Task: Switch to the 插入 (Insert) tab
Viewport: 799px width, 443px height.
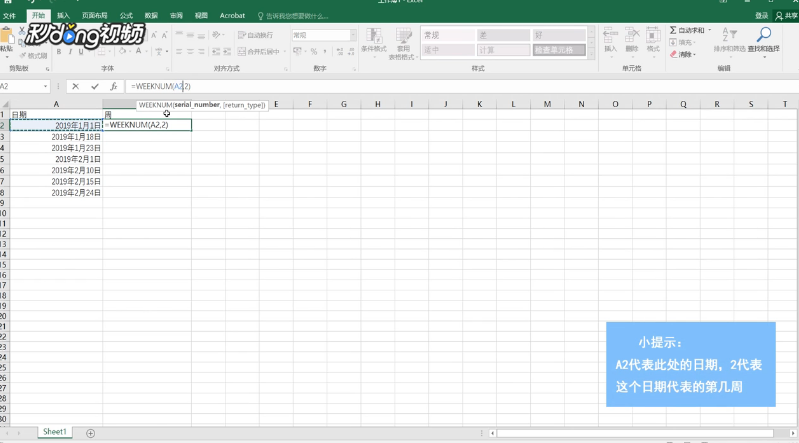Action: coord(63,16)
